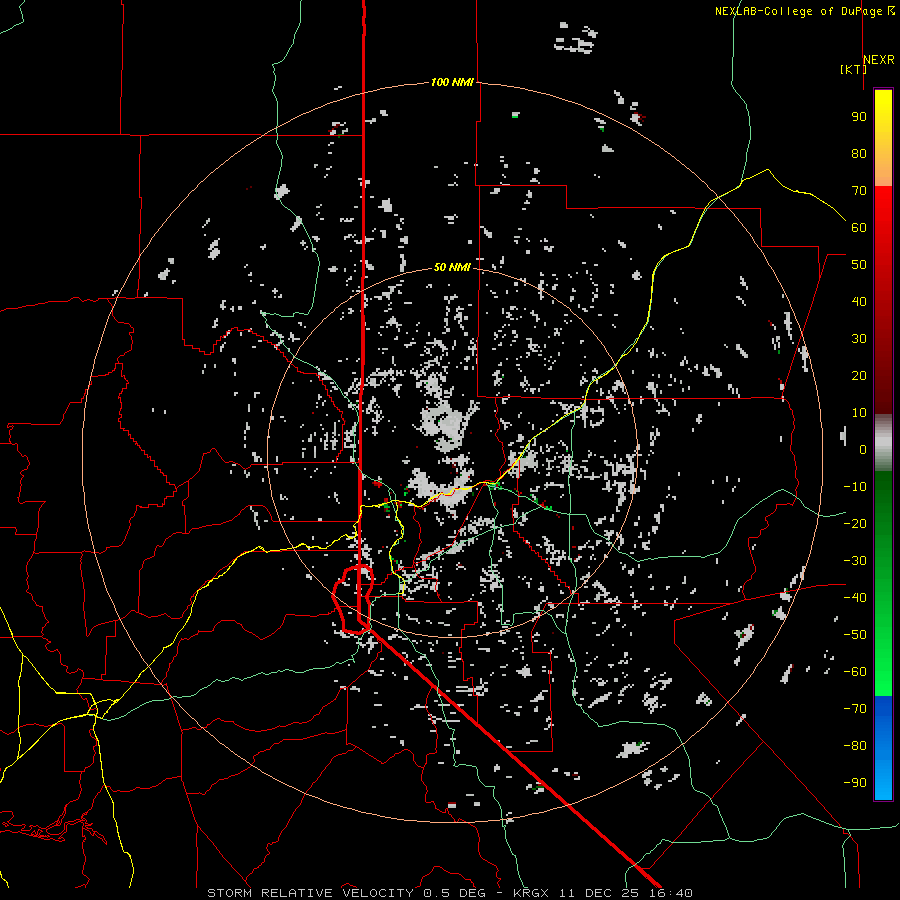Click the 70 value on the velocity scale

pyautogui.click(x=859, y=191)
